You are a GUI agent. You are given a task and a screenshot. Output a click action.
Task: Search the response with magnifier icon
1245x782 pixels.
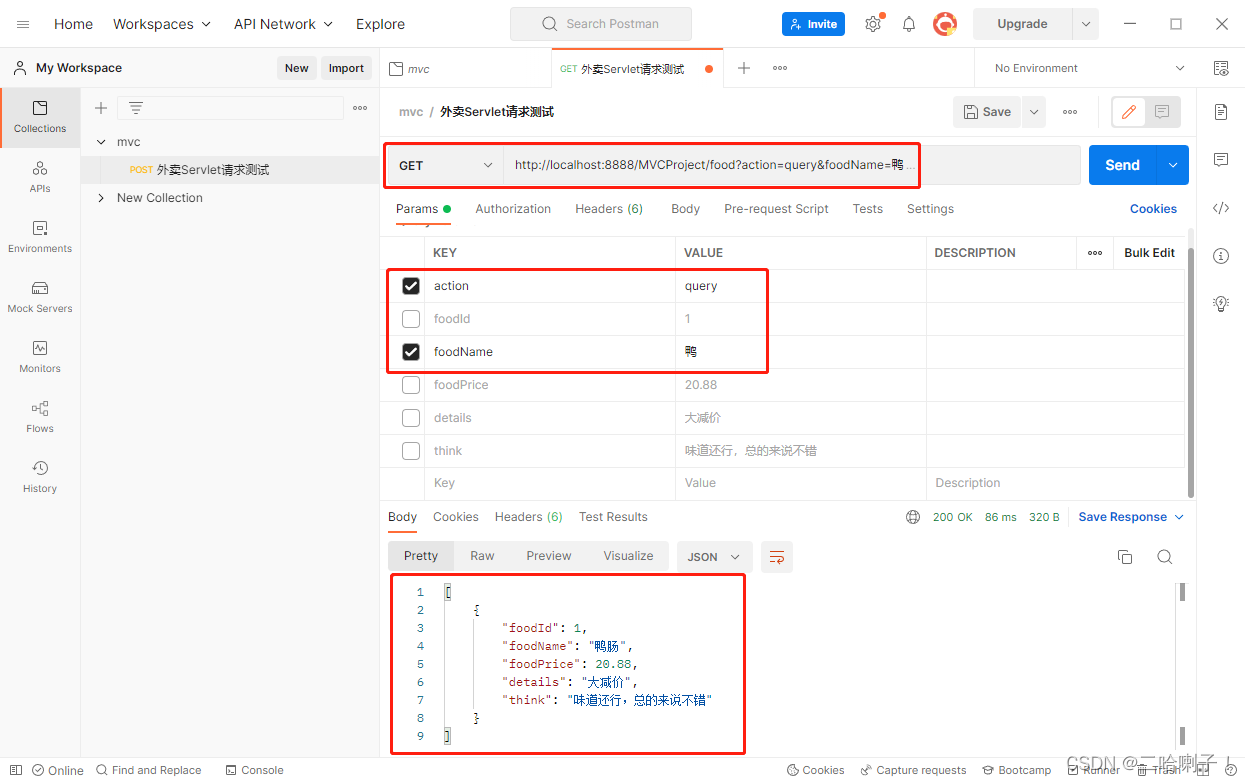pos(1165,557)
